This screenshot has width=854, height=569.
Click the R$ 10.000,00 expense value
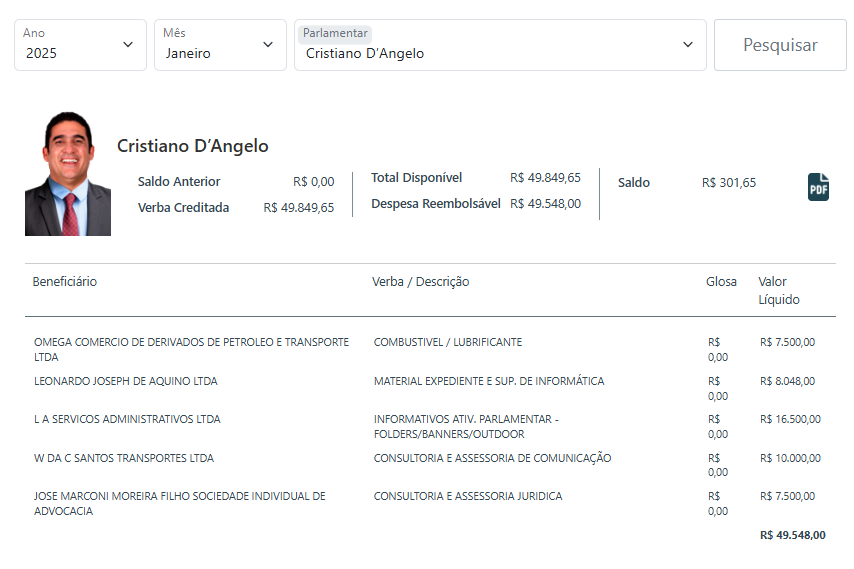790,458
